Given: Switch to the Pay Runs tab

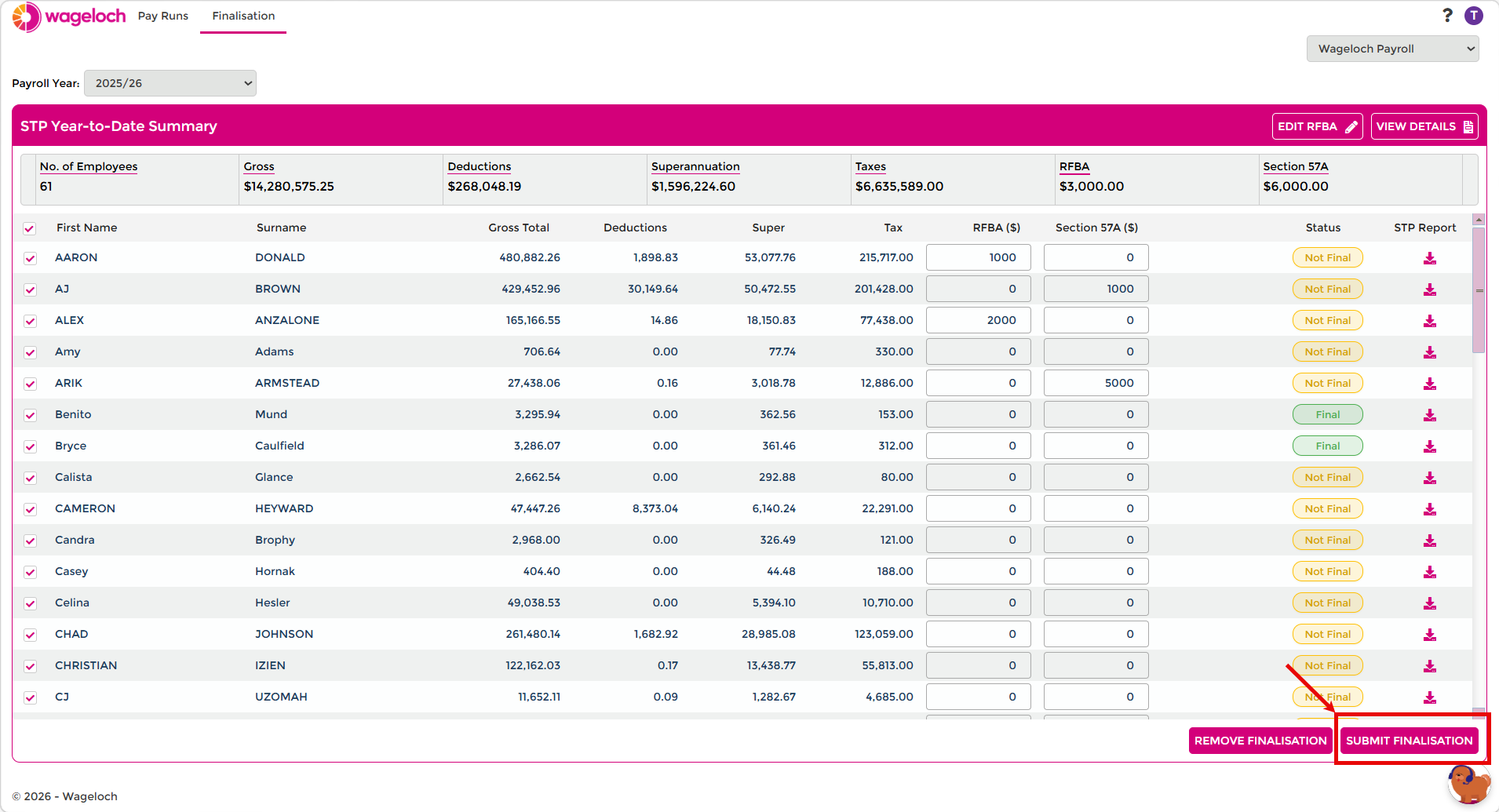Looking at the screenshot, I should [163, 16].
